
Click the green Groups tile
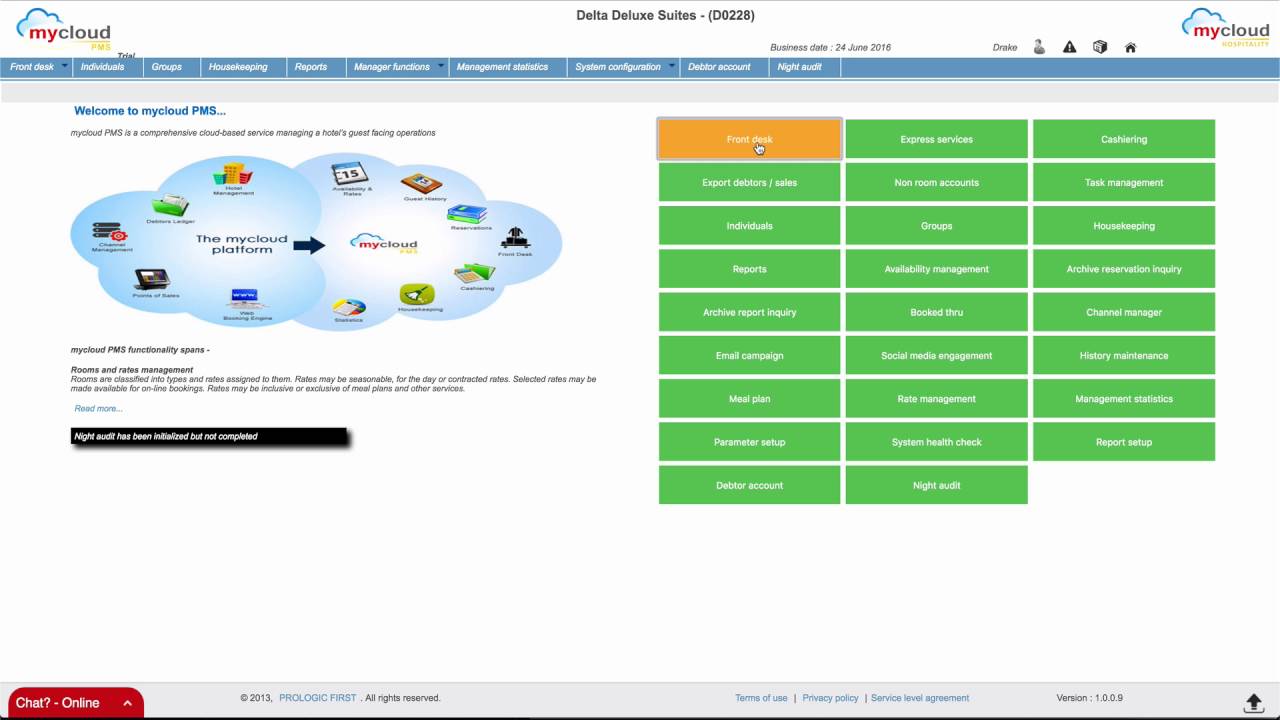click(x=936, y=226)
